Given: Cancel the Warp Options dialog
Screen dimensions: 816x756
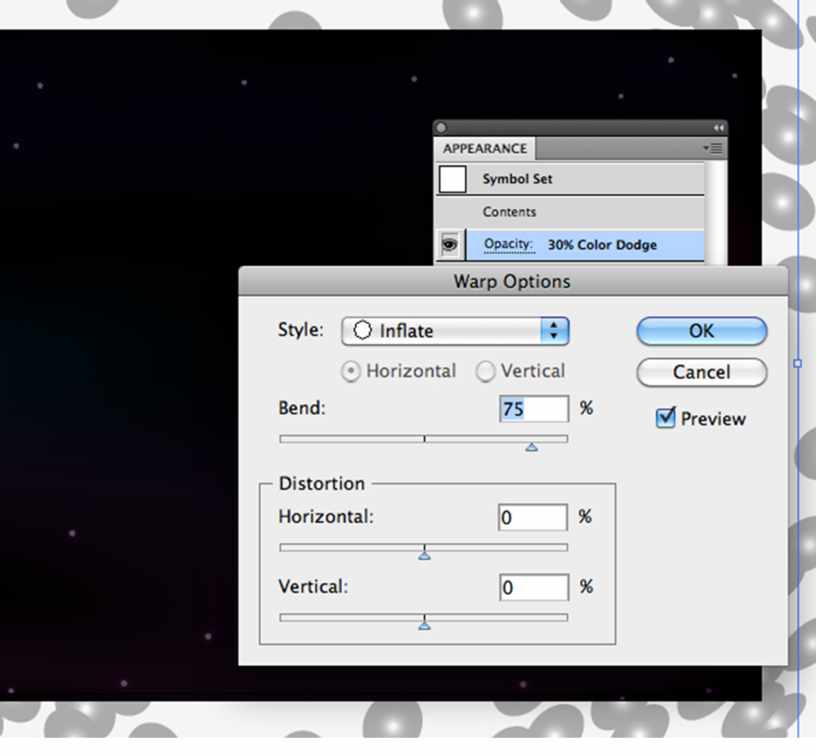Looking at the screenshot, I should coord(701,372).
